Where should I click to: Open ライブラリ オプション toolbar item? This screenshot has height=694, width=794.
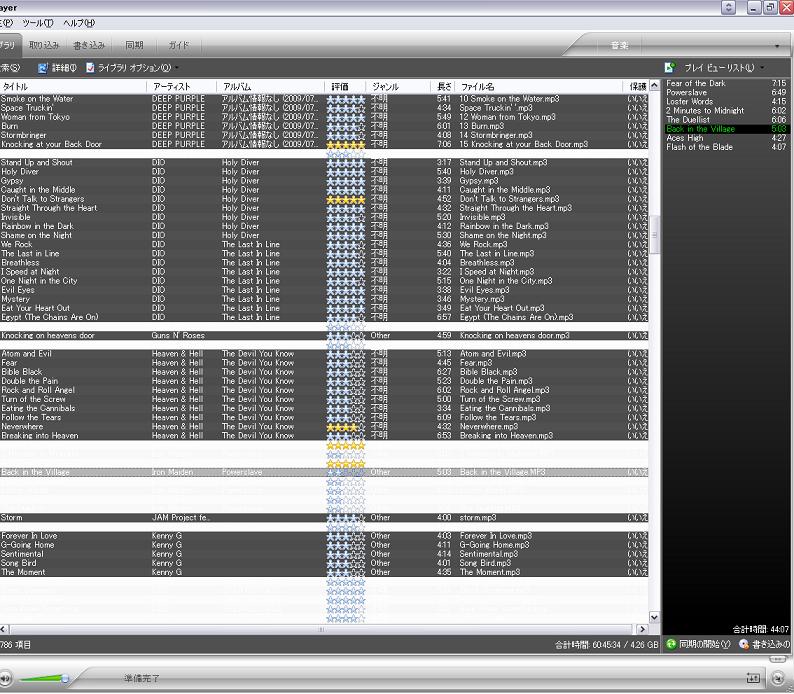point(134,68)
